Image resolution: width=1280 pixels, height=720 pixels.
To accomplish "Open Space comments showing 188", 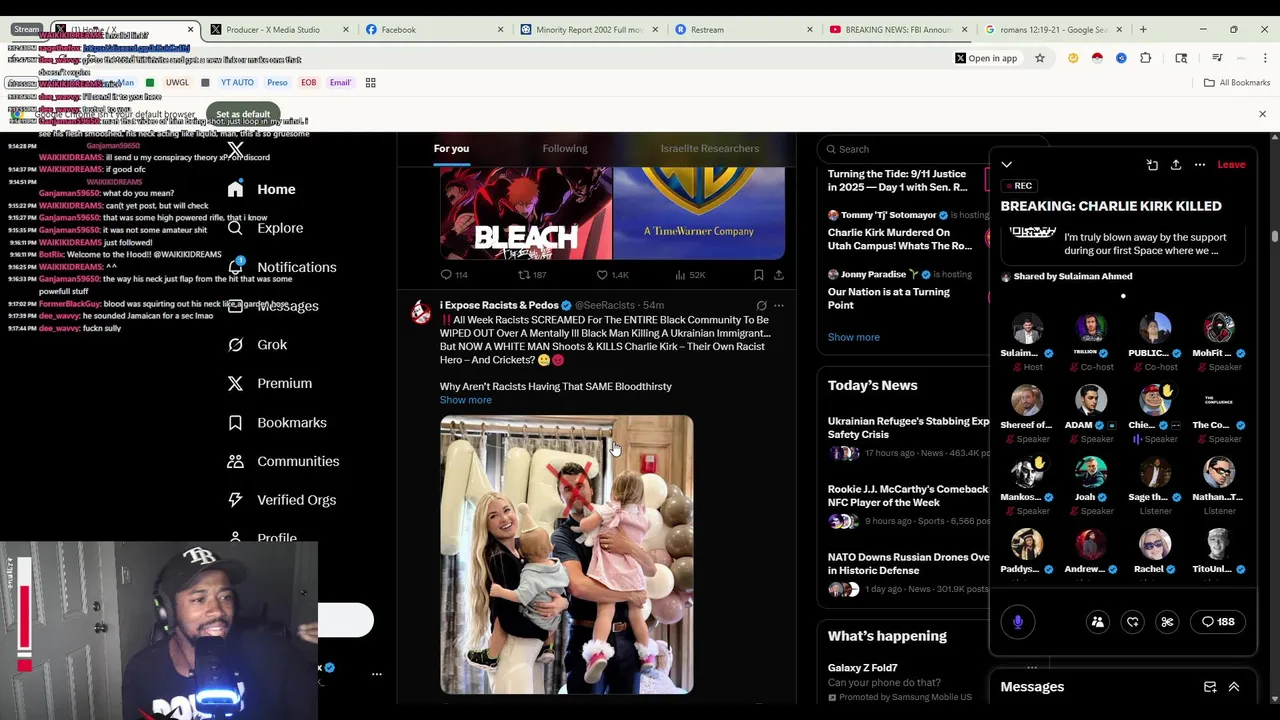I will 1218,622.
